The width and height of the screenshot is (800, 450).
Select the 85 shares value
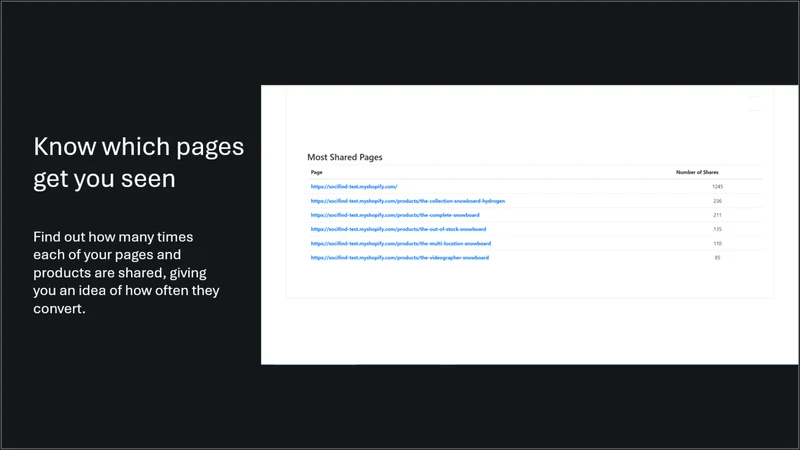tap(717, 258)
